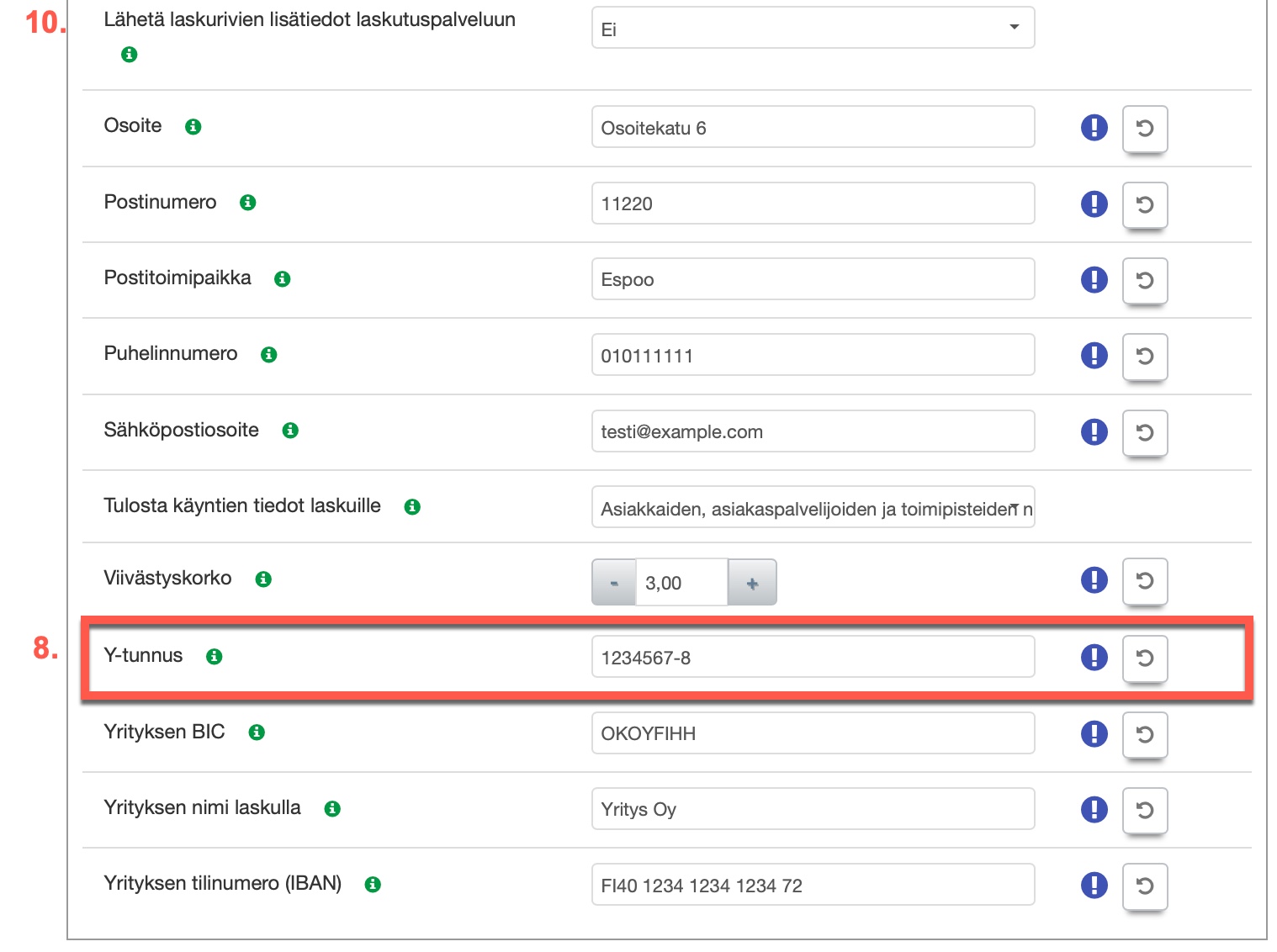1277x952 pixels.
Task: Click the green info icon next to Osoite
Action: (x=193, y=127)
